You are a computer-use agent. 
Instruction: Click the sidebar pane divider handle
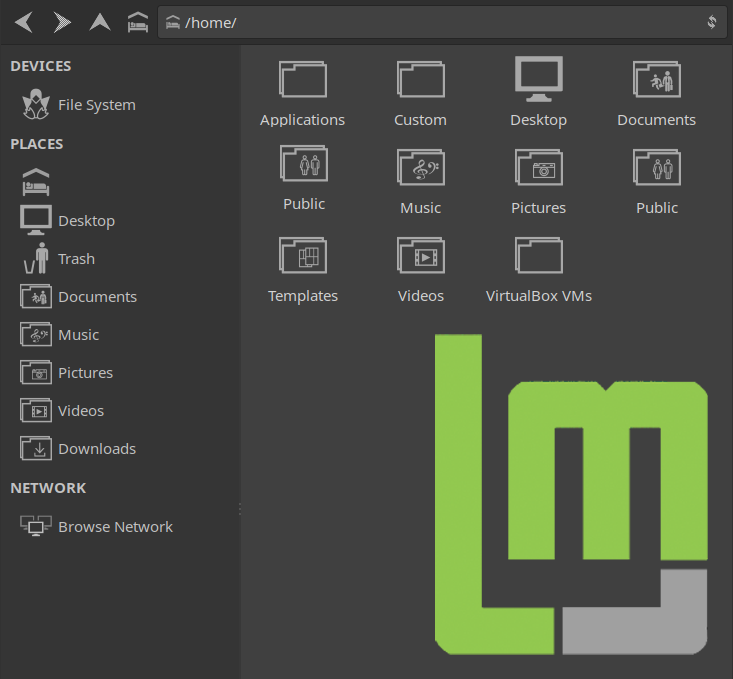240,509
